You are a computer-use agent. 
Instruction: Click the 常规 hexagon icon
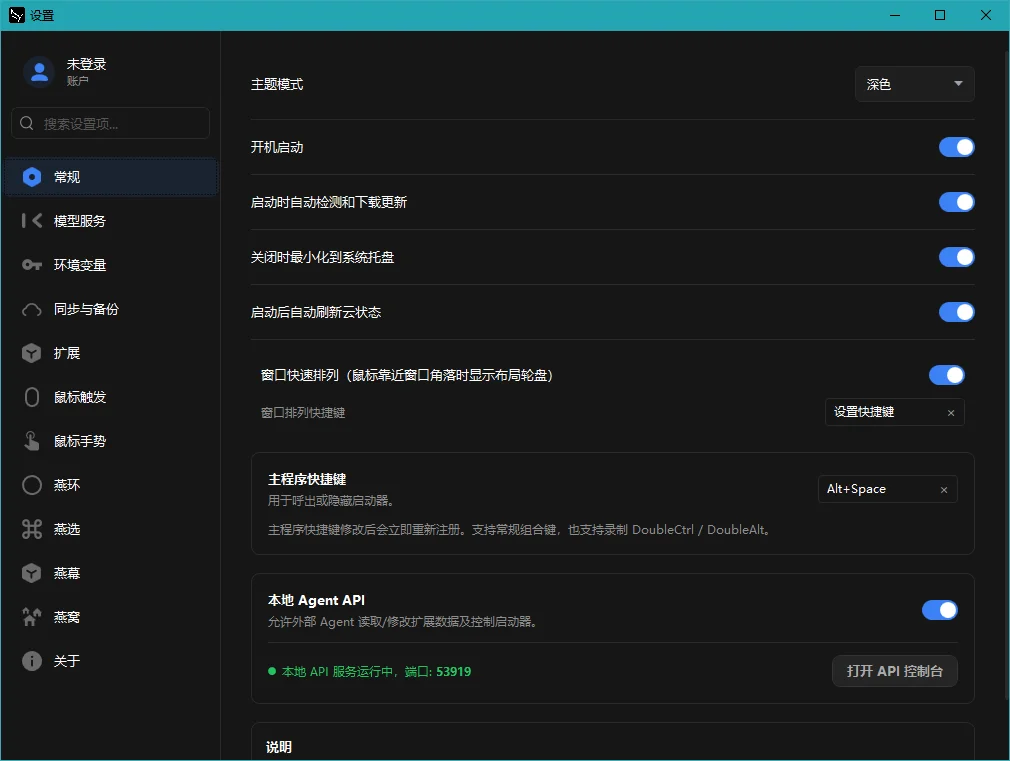(x=32, y=177)
